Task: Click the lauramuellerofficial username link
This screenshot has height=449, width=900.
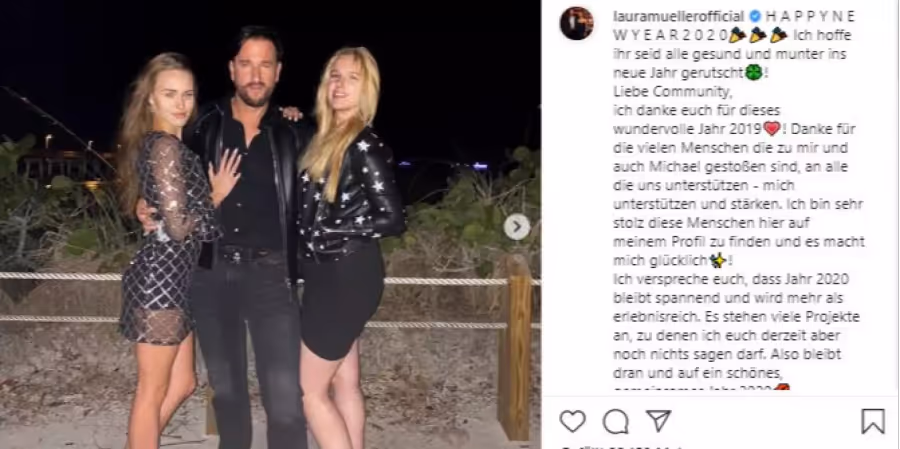Action: 678,16
